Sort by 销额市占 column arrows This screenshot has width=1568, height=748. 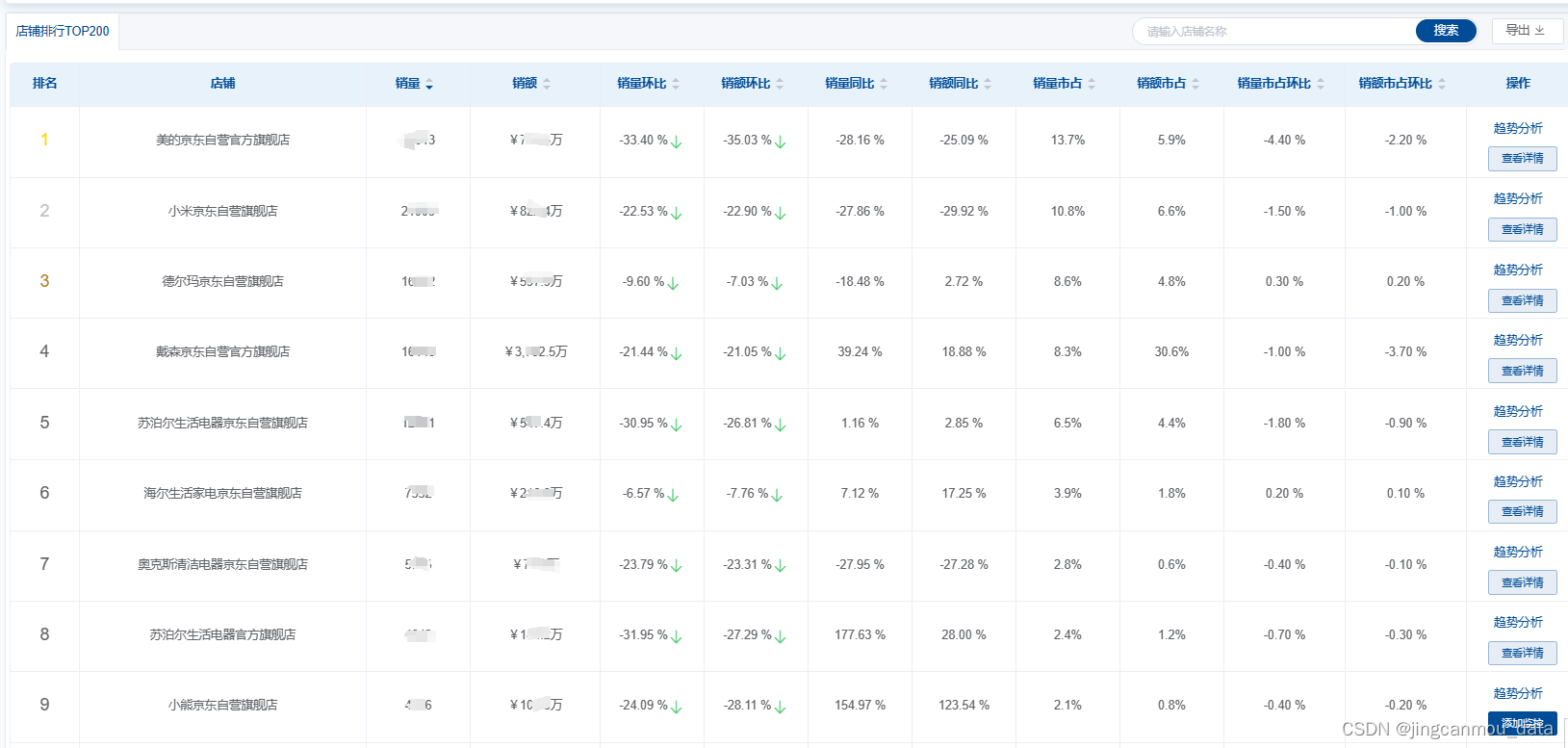tap(1195, 84)
